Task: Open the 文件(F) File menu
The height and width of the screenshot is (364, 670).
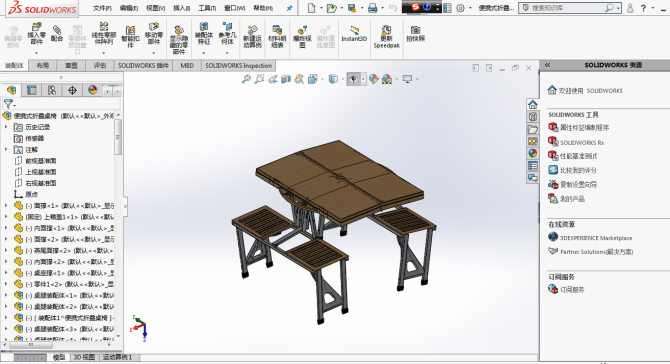Action: coord(102,8)
